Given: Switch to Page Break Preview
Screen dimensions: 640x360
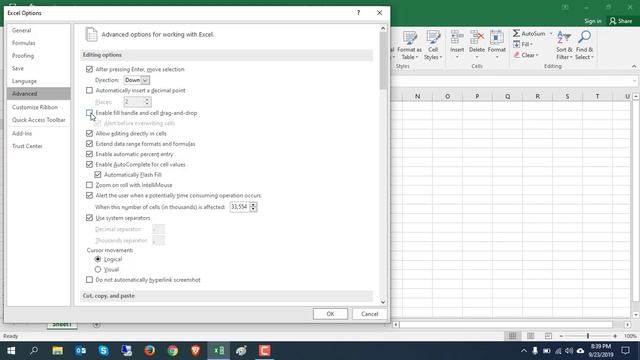Looking at the screenshot, I should click(x=548, y=336).
